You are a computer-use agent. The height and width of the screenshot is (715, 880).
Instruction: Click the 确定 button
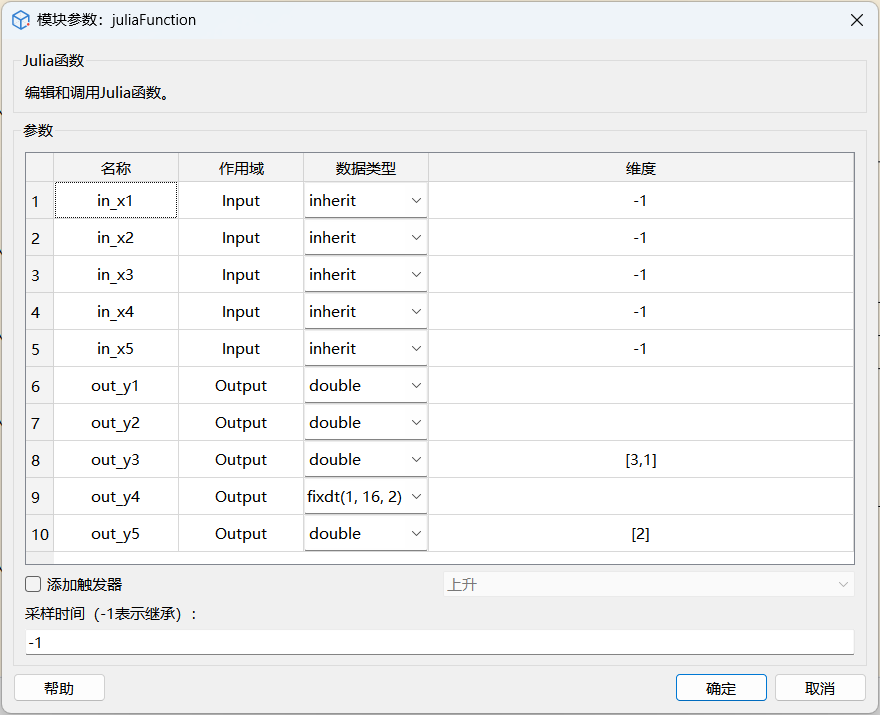721,688
